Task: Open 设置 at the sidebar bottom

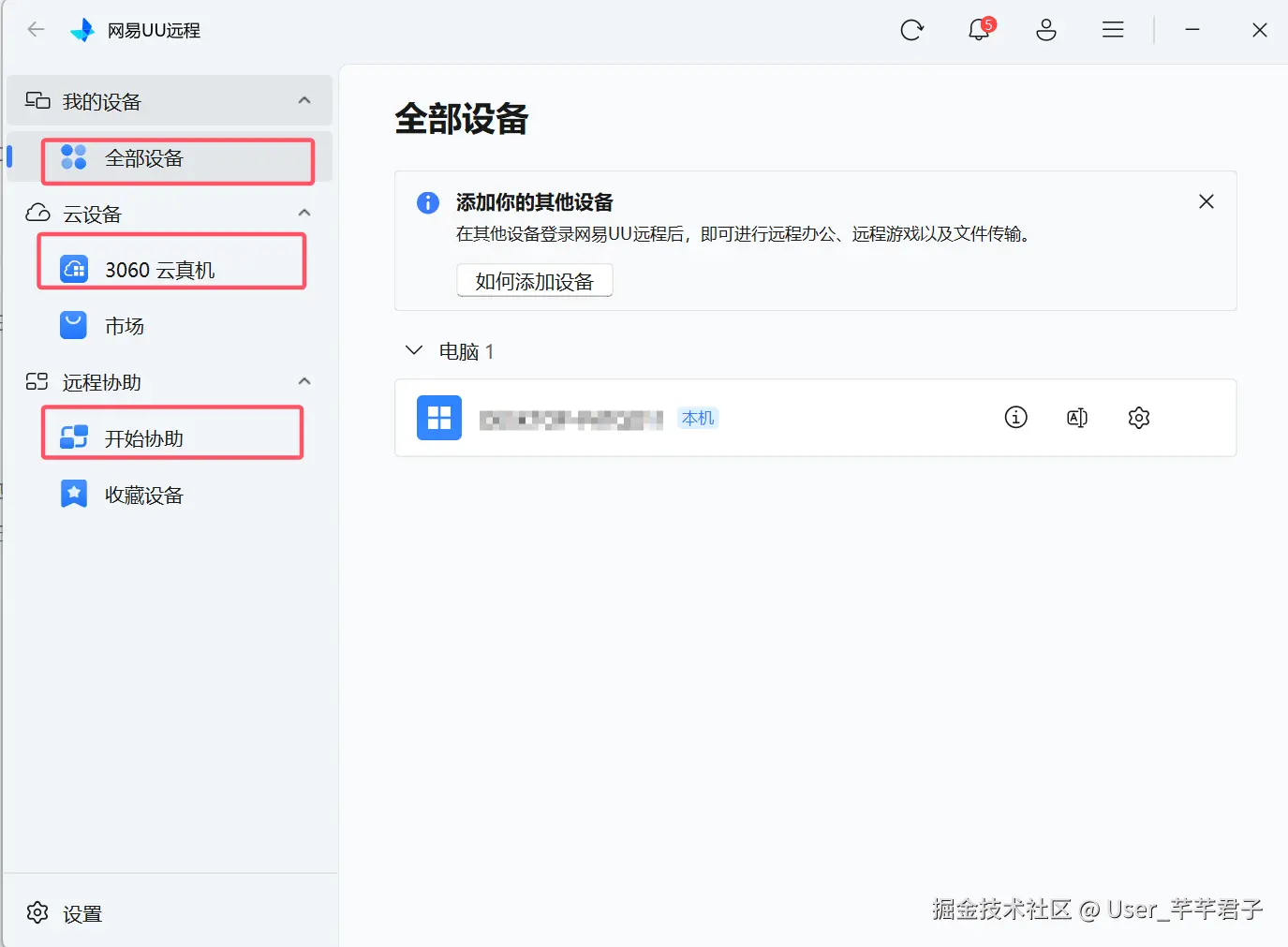Action: tap(170, 913)
